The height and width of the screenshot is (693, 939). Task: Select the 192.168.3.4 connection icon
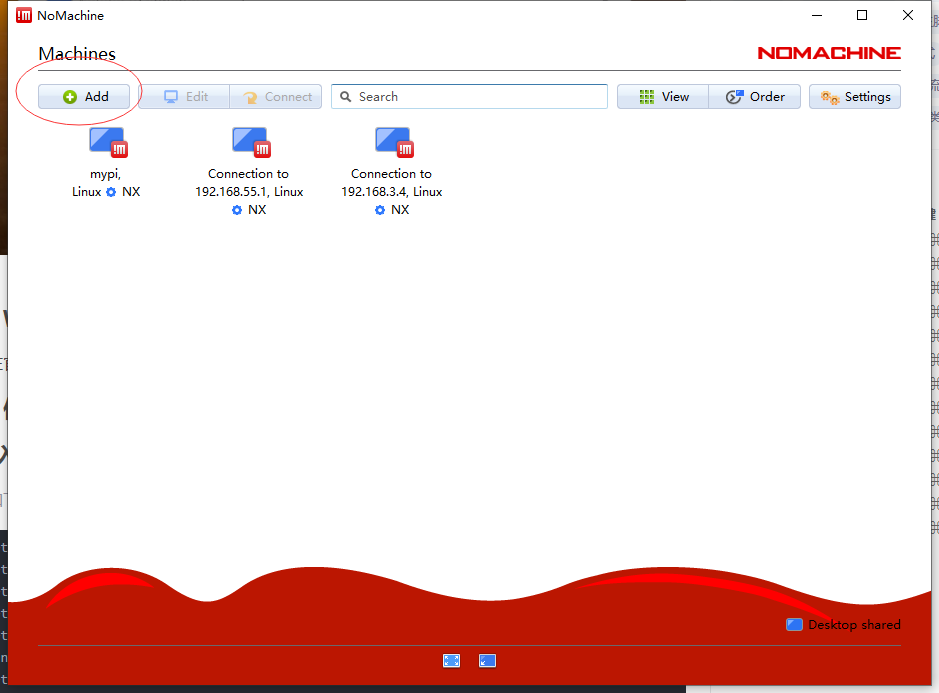click(395, 143)
